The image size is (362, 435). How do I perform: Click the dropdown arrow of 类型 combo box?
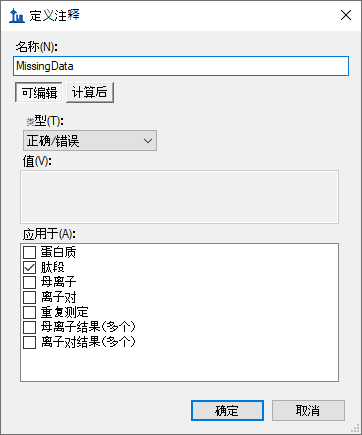pos(148,141)
